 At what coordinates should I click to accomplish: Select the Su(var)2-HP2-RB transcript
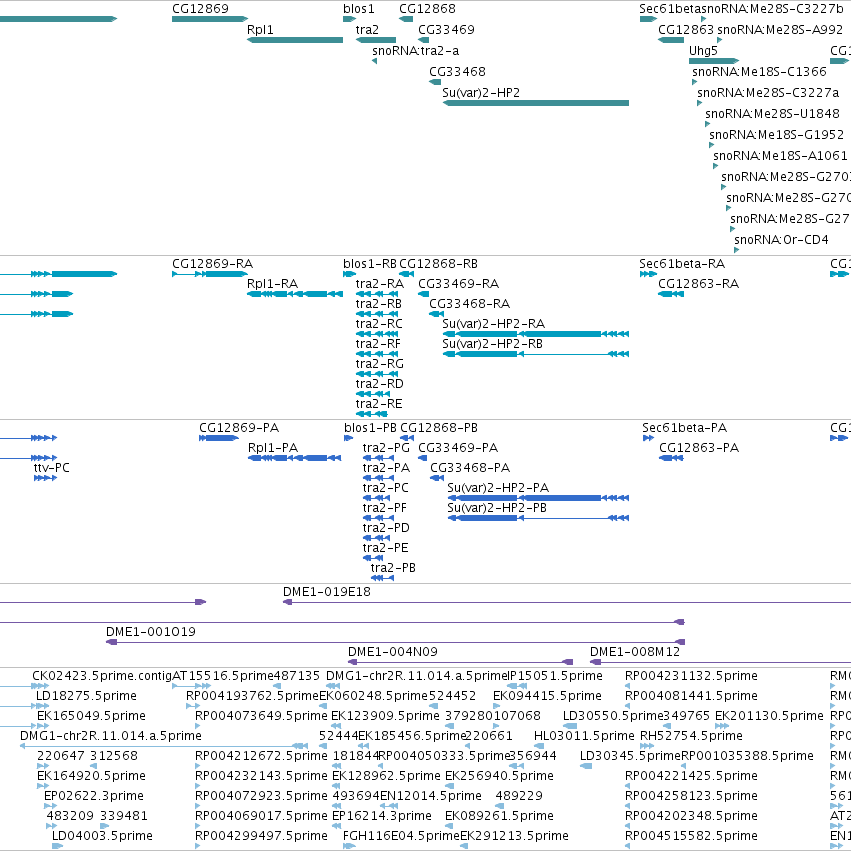coord(536,354)
